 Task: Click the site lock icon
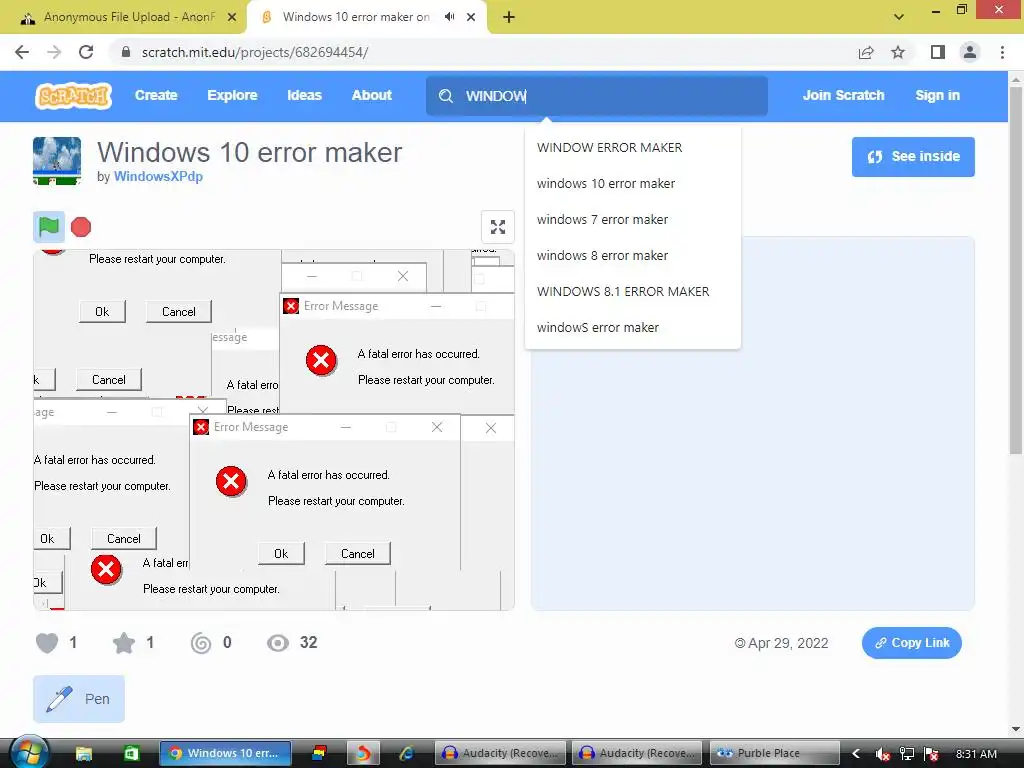[x=126, y=52]
